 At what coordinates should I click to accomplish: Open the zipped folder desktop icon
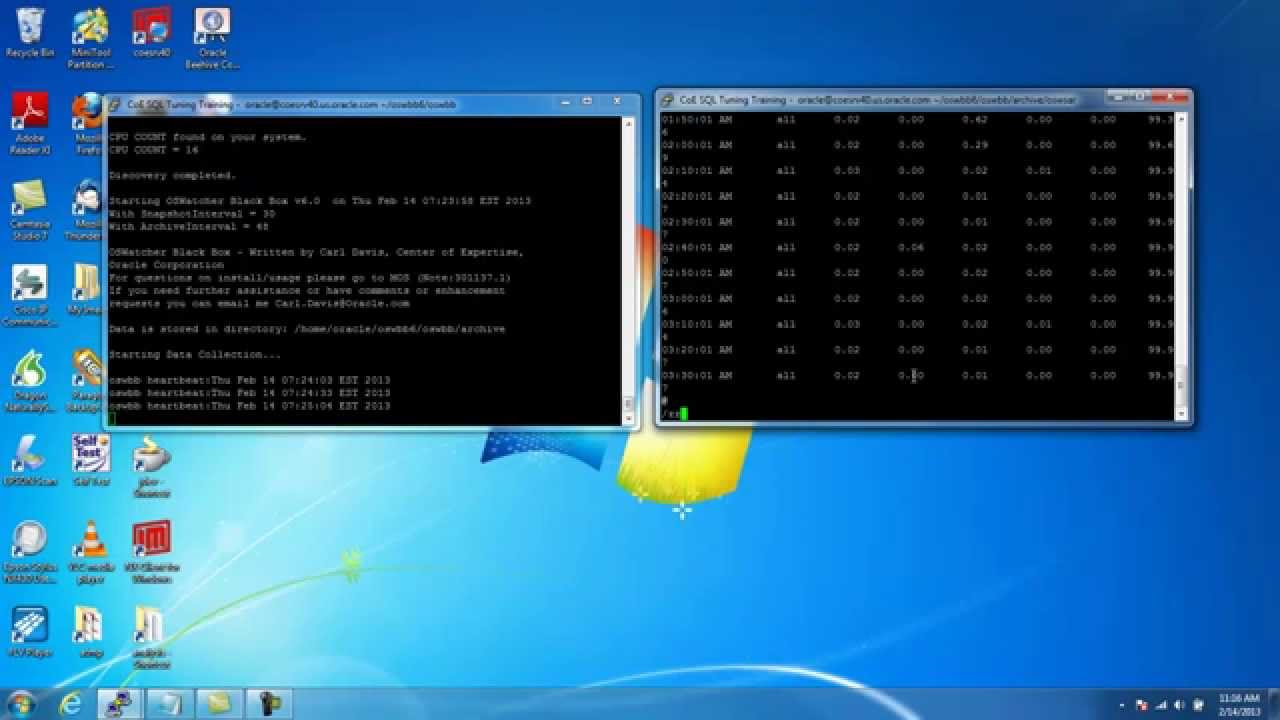coord(90,632)
